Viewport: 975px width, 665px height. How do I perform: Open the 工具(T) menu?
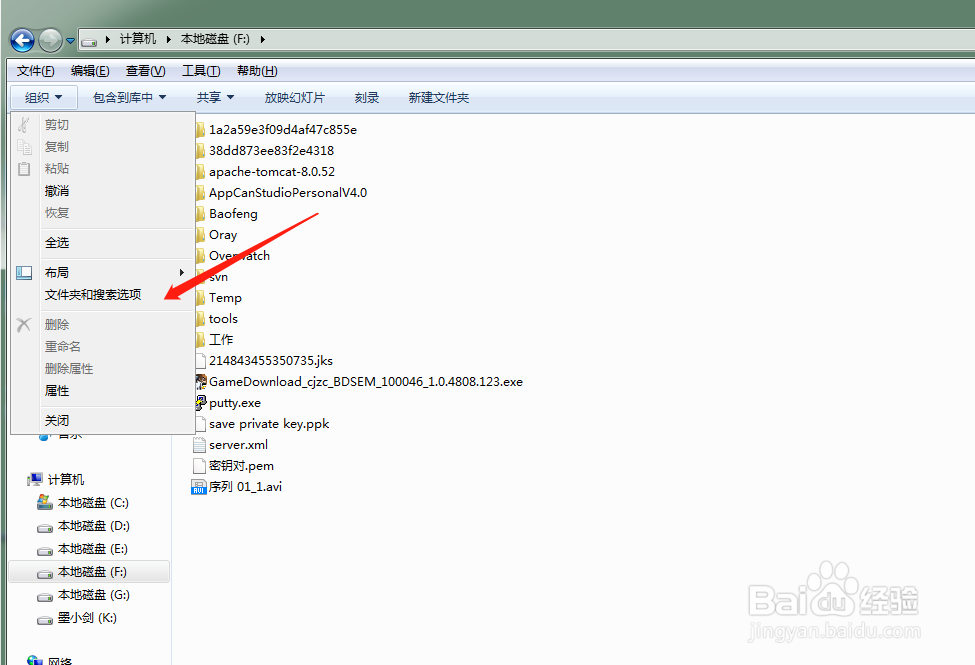coord(201,71)
